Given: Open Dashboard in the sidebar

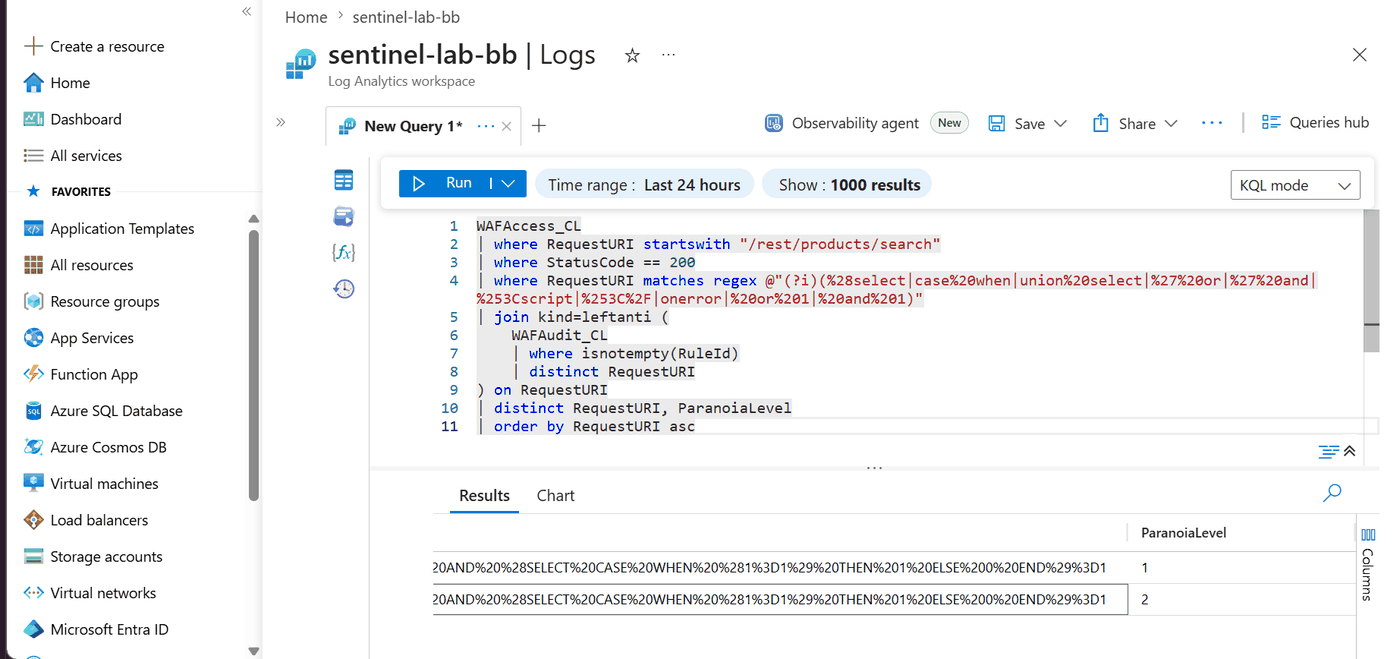Looking at the screenshot, I should (x=86, y=119).
